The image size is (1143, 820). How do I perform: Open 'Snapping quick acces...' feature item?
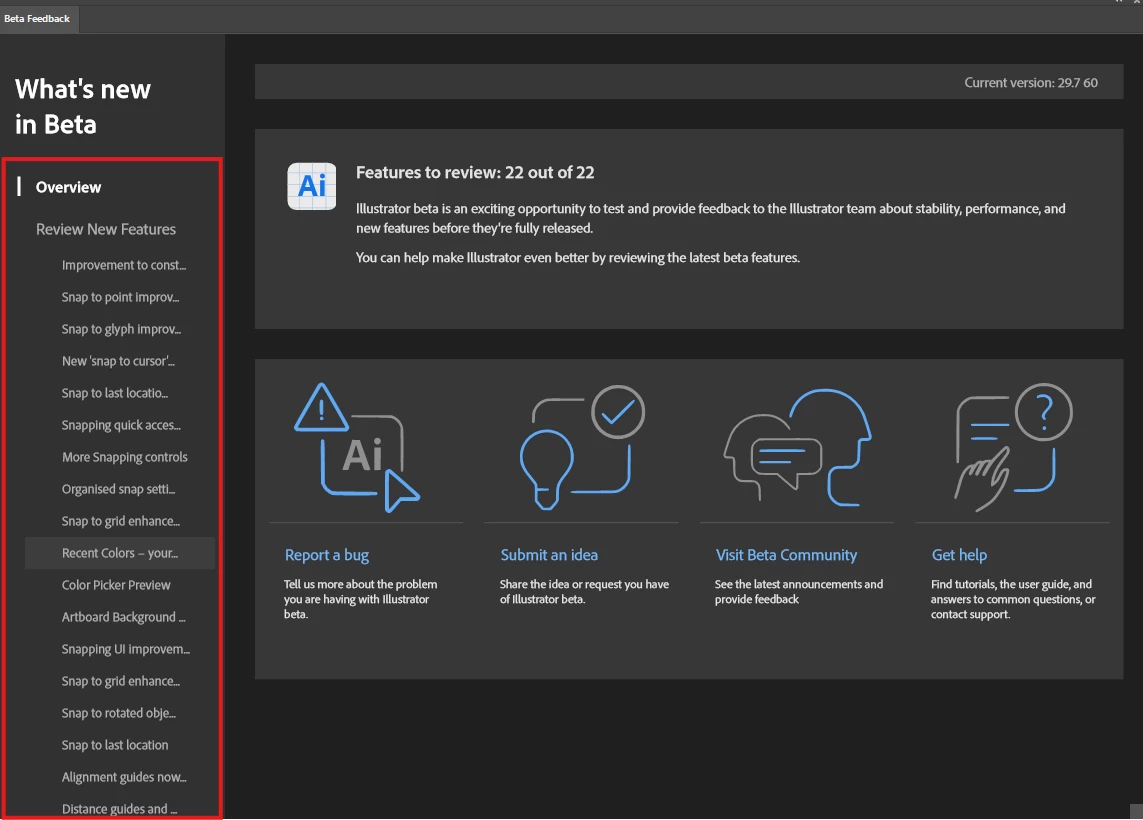(121, 426)
